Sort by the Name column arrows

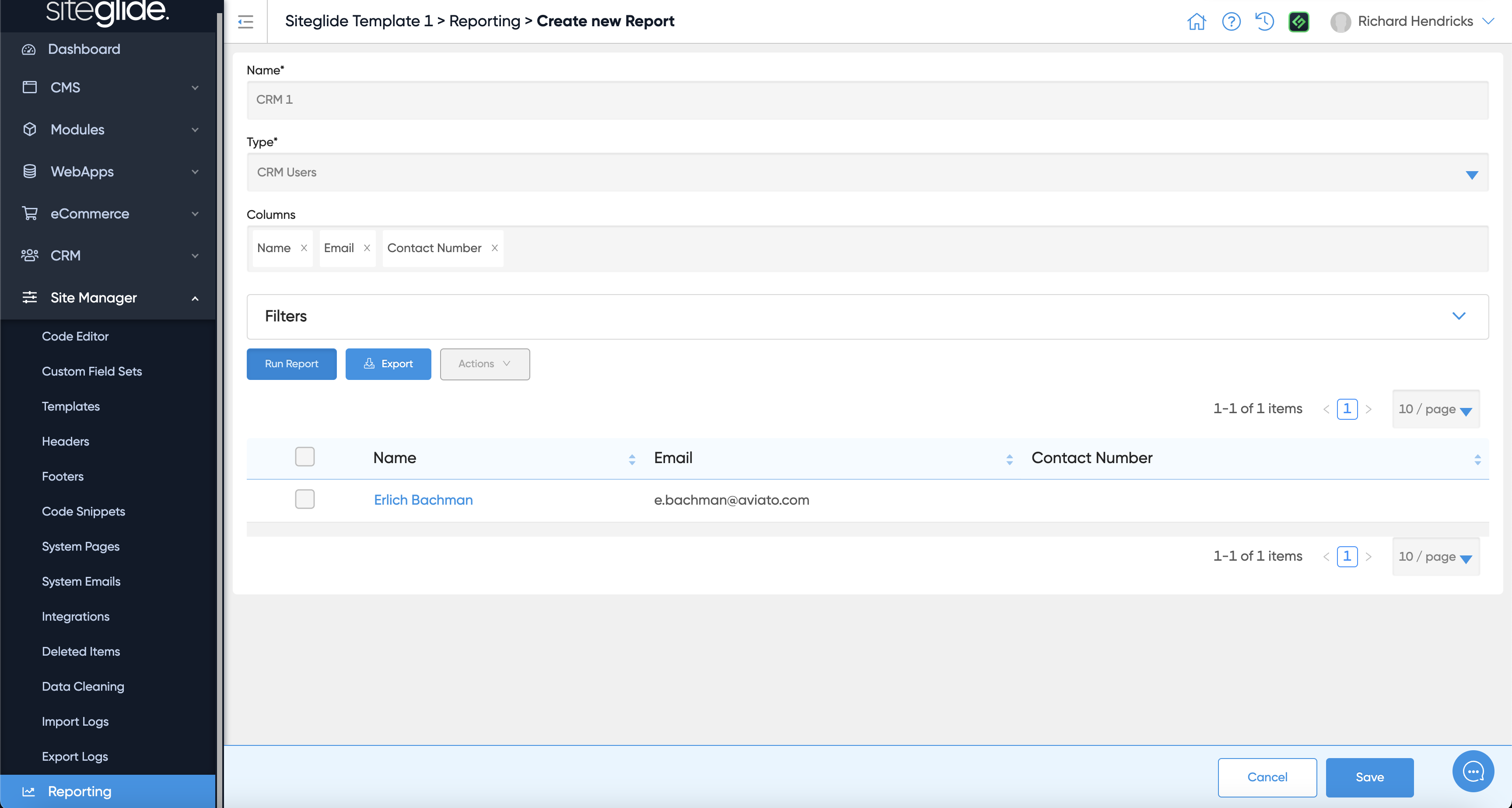pyautogui.click(x=632, y=459)
